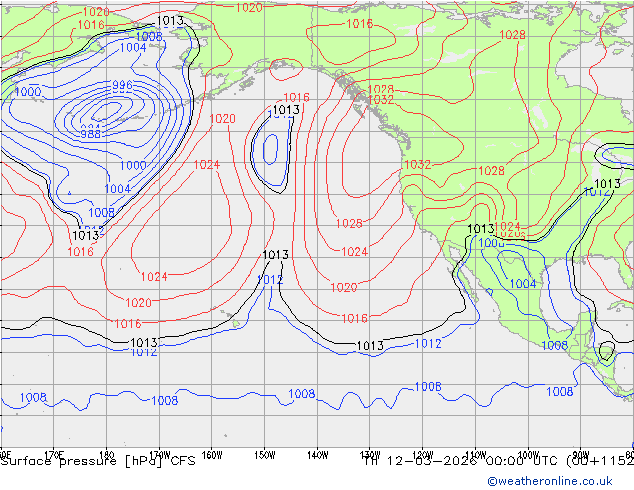Click the 1016 isobar label over Alaska
Image resolution: width=634 pixels, height=490 pixels.
[x=359, y=23]
